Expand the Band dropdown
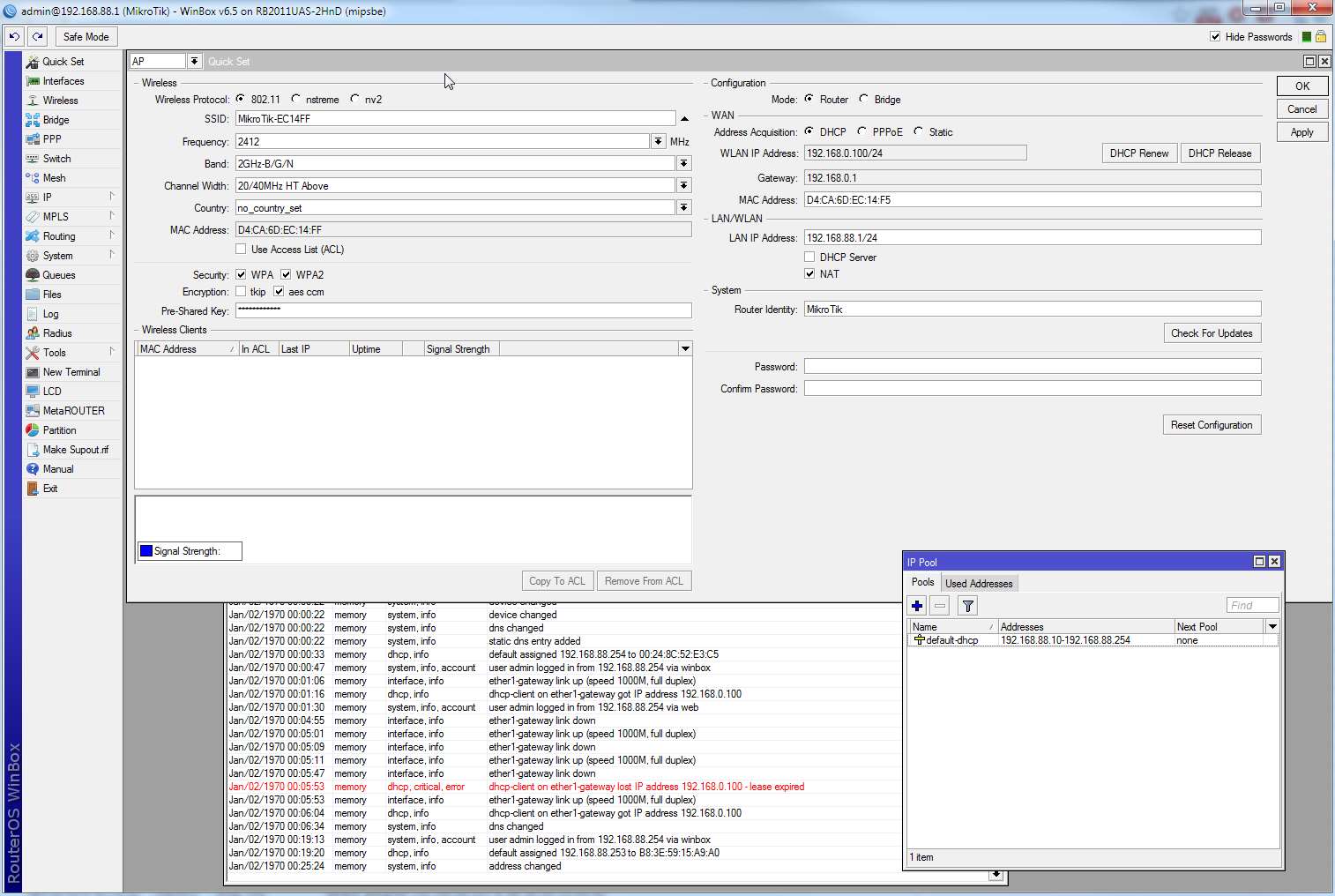1335x896 pixels. click(683, 163)
